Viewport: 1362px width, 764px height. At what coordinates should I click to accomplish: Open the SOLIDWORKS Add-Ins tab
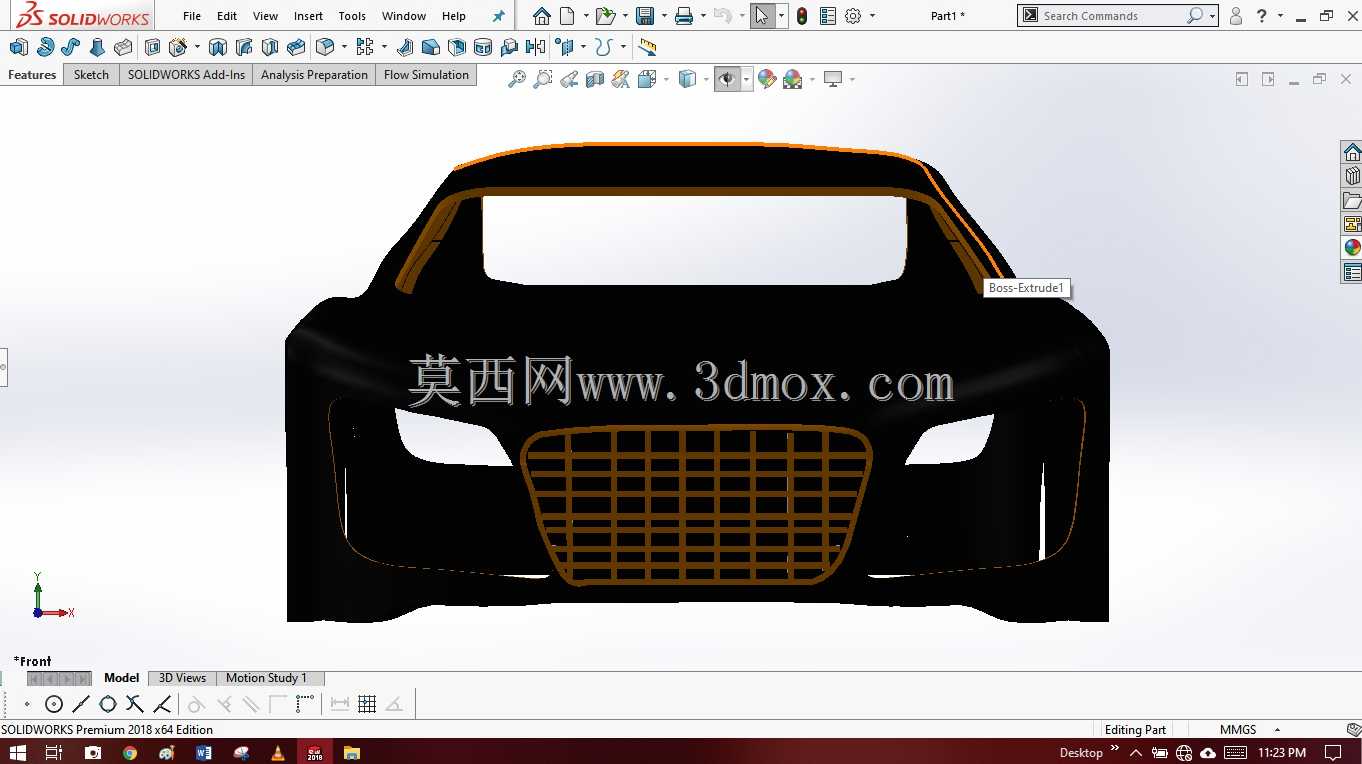click(x=186, y=75)
